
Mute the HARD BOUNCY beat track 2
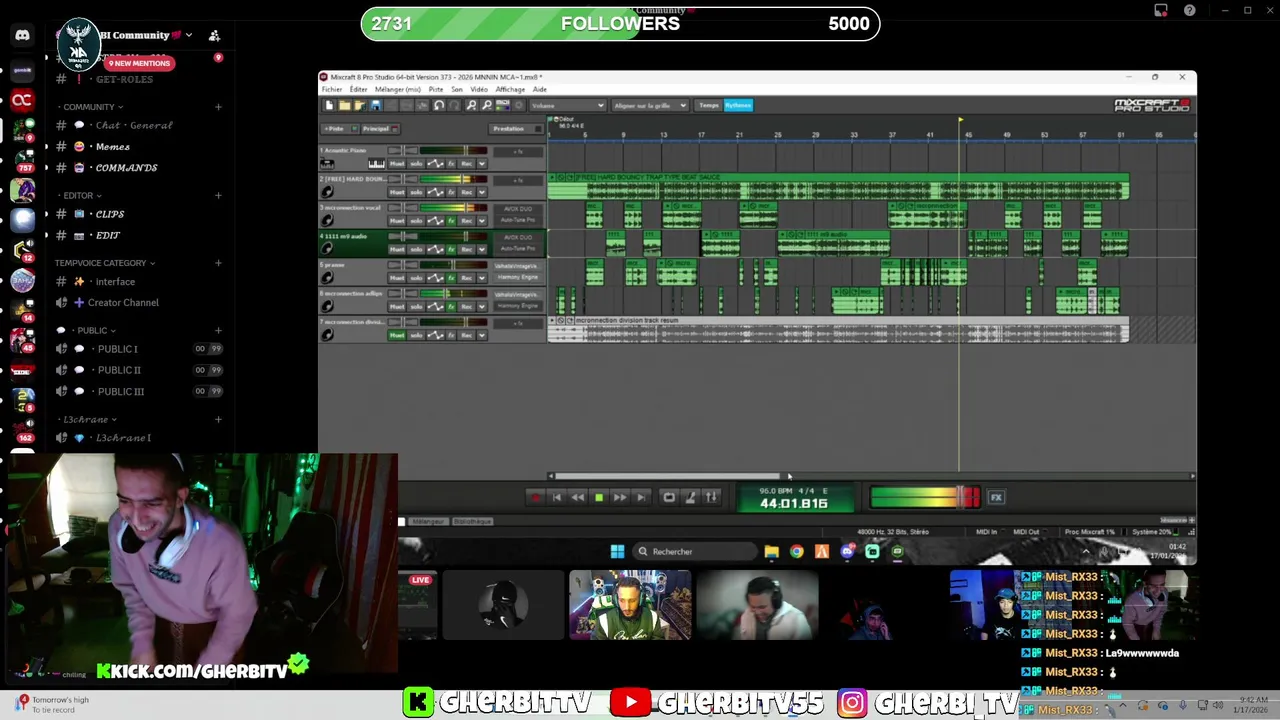[x=397, y=192]
